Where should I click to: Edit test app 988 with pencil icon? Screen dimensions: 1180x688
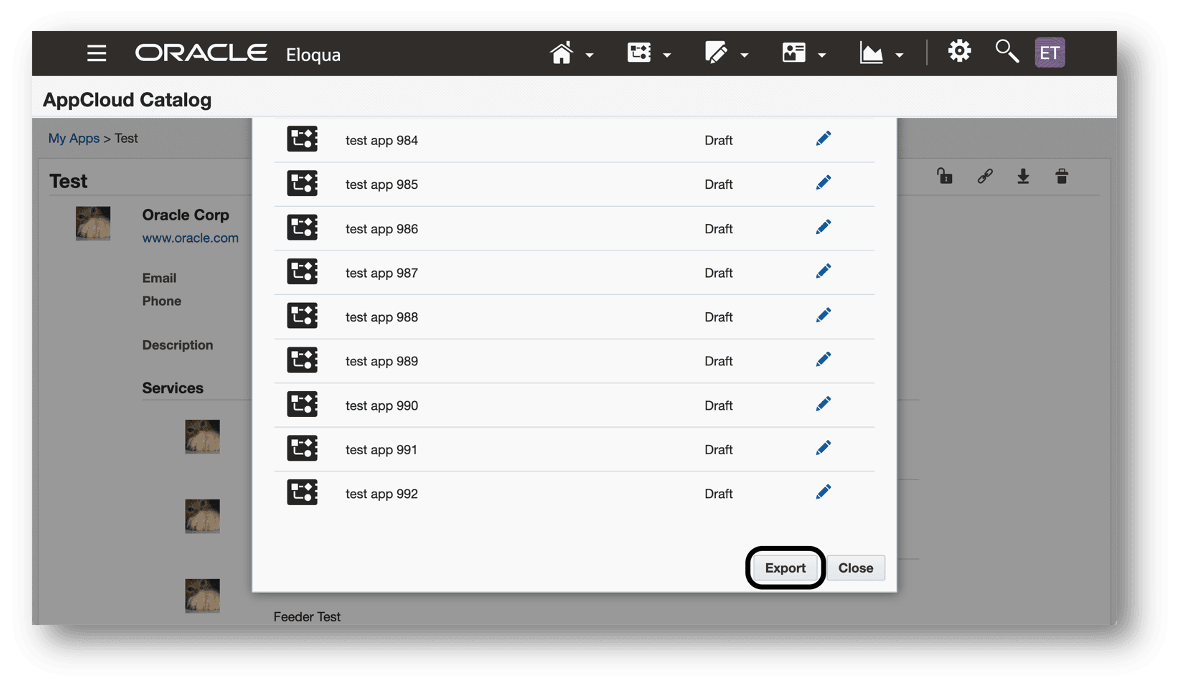(x=823, y=315)
